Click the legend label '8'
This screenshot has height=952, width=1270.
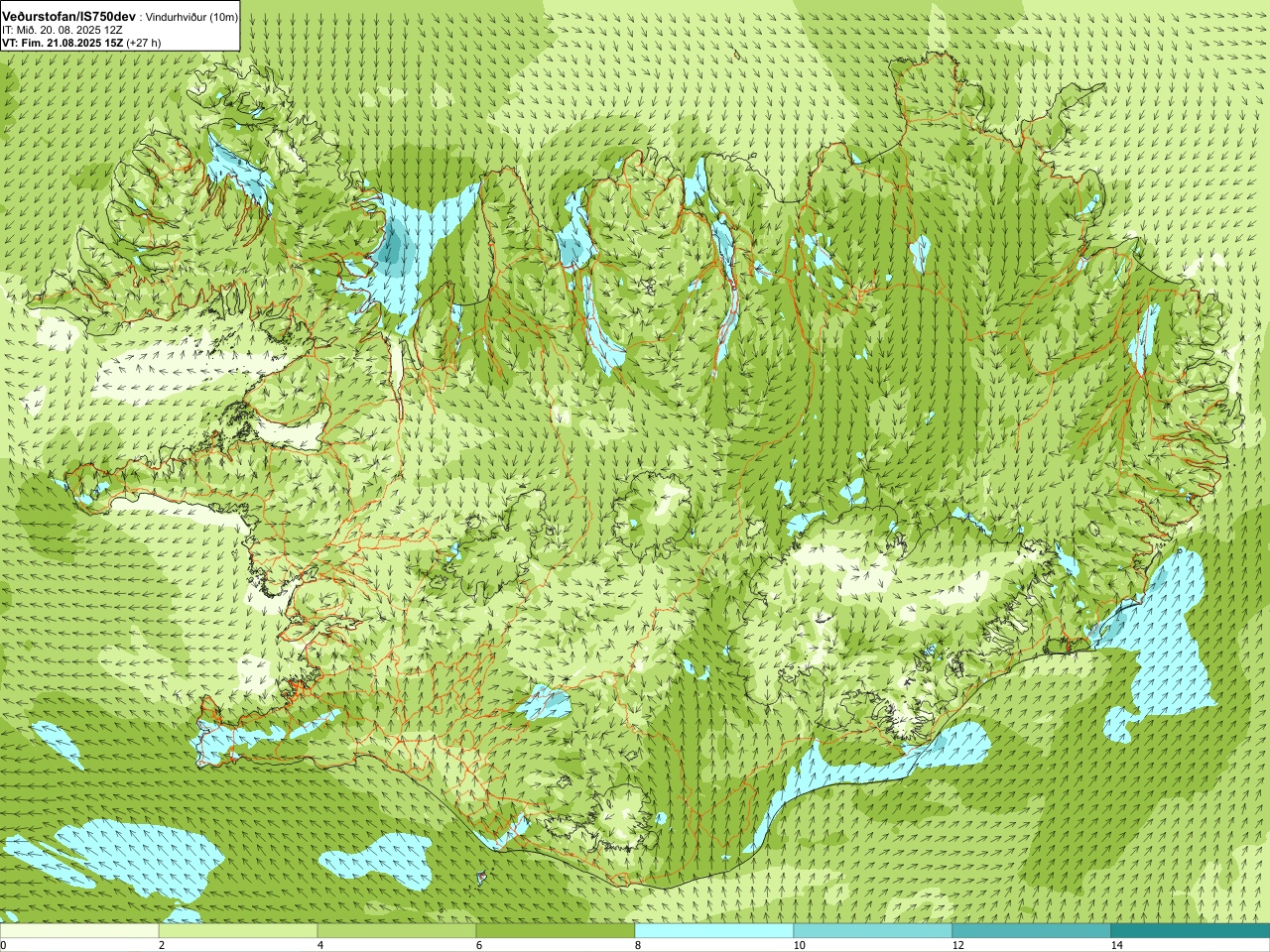coord(638,945)
